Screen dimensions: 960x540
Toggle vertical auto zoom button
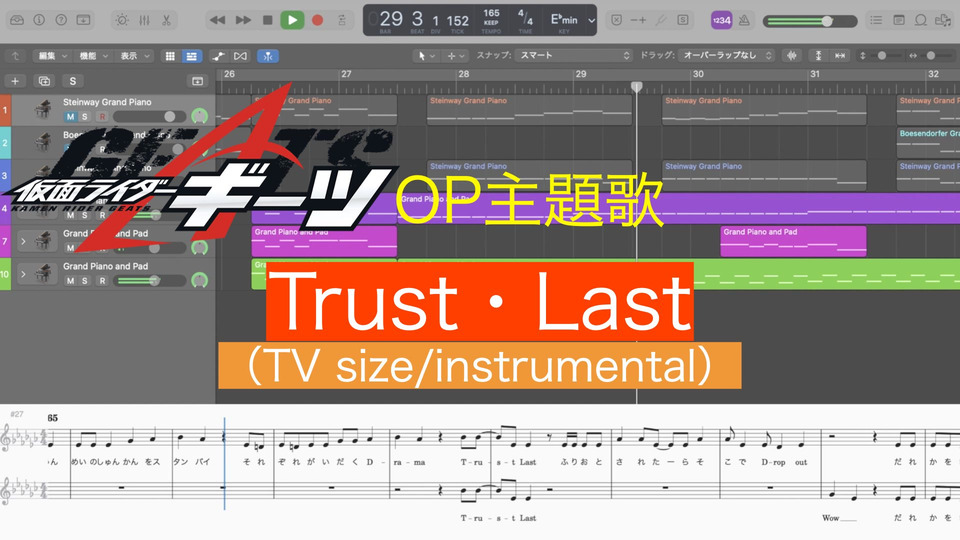(818, 56)
